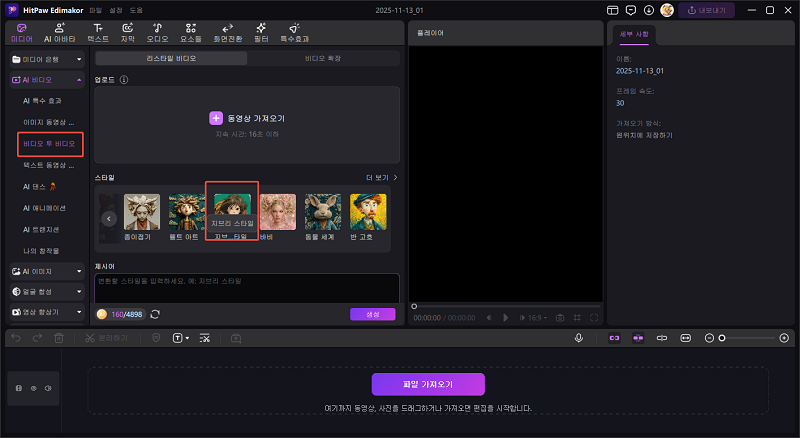
Task: Click 동영상 가져오기 to upload video
Action: click(247, 118)
